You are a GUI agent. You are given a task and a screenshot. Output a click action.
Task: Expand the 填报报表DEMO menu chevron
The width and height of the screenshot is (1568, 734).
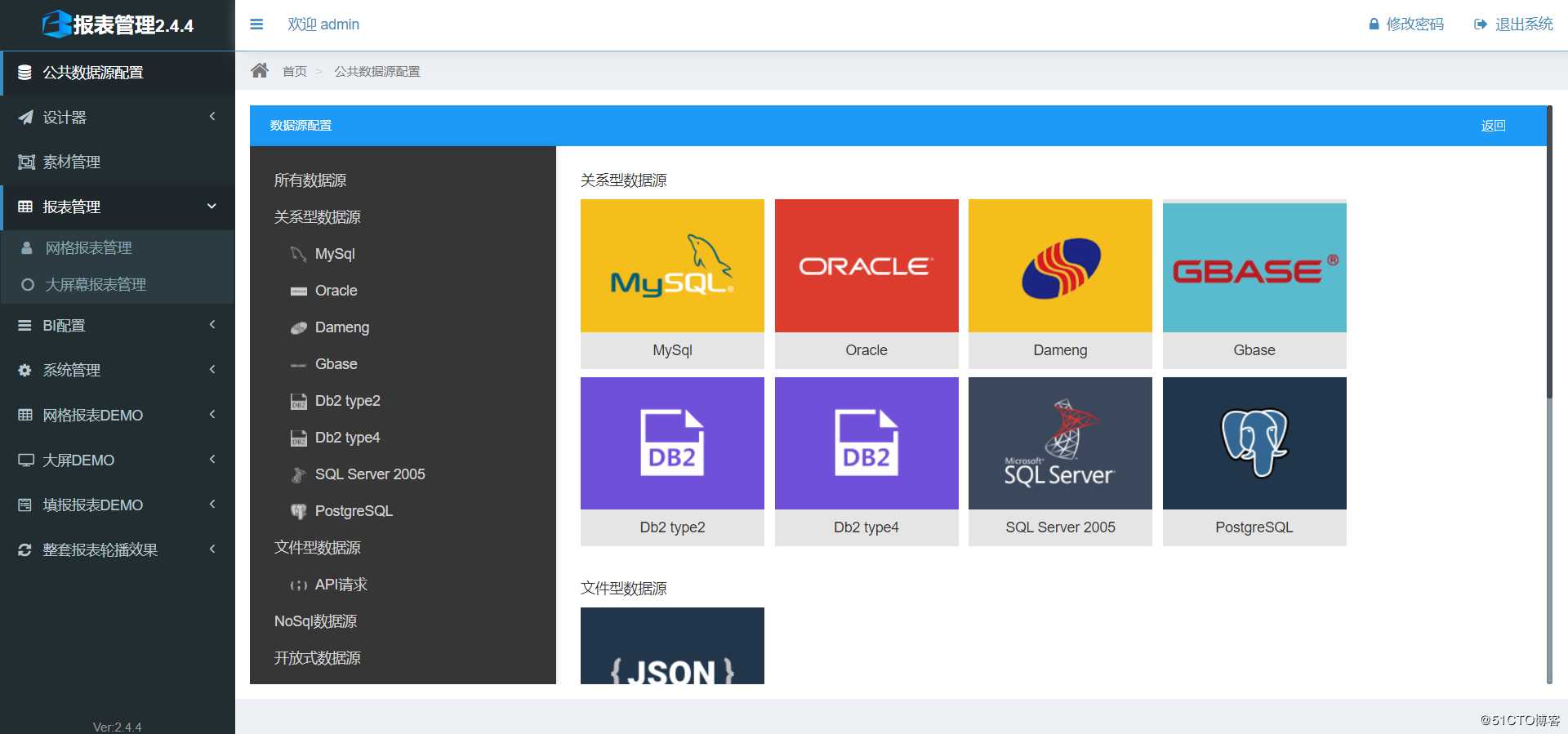pos(212,505)
